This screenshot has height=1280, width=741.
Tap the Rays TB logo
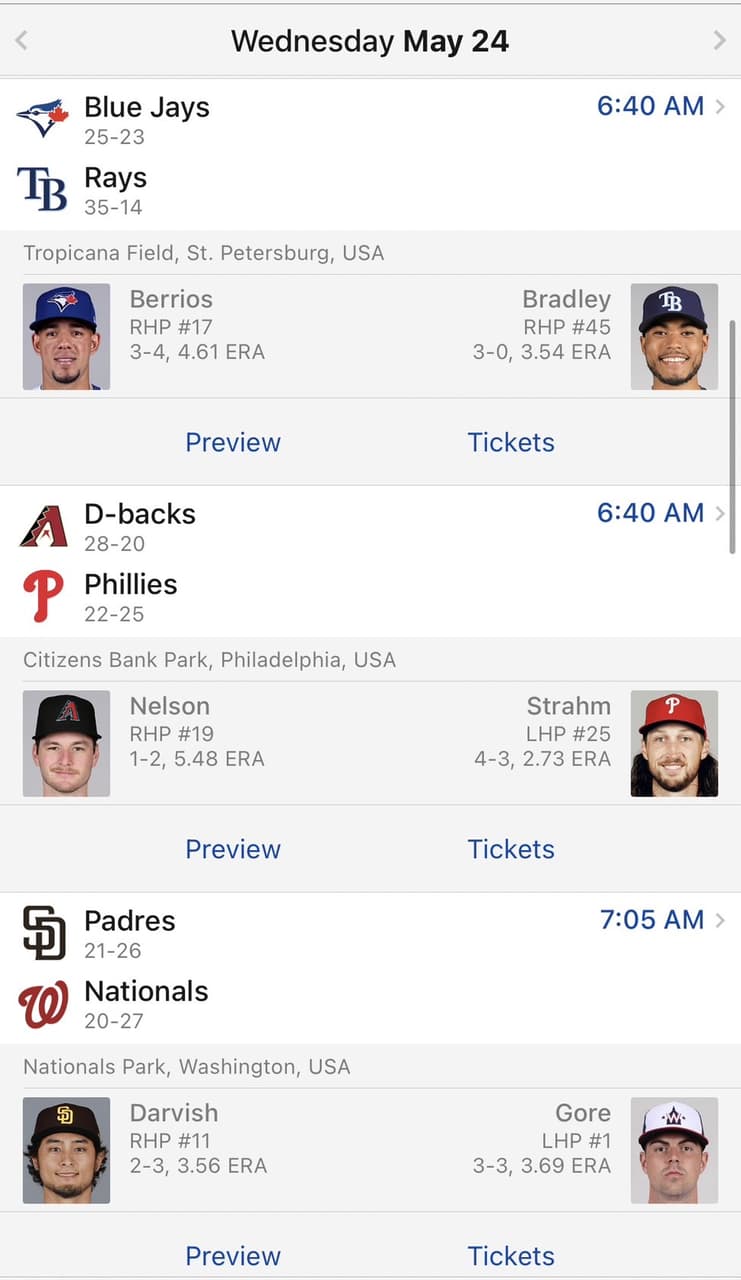click(x=43, y=190)
